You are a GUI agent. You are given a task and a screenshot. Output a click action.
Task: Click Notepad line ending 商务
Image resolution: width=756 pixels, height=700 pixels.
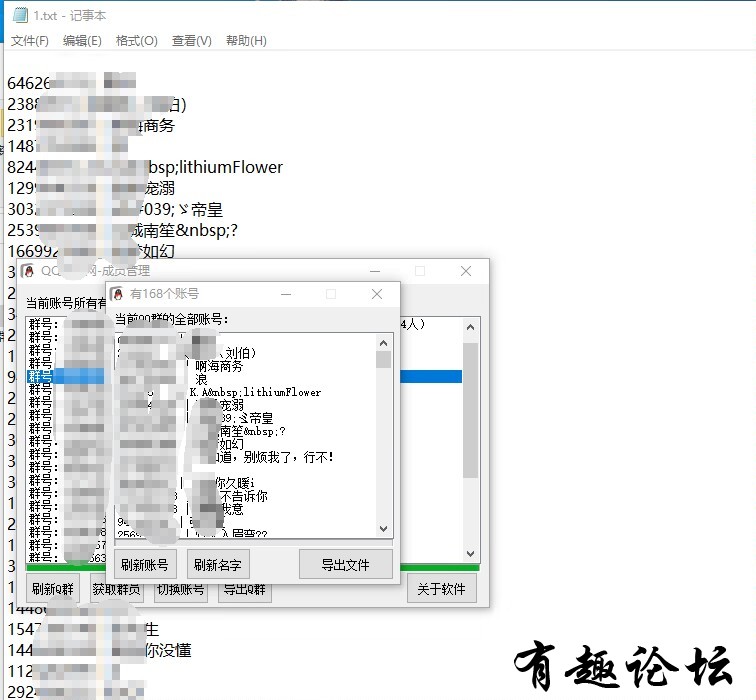(91, 125)
